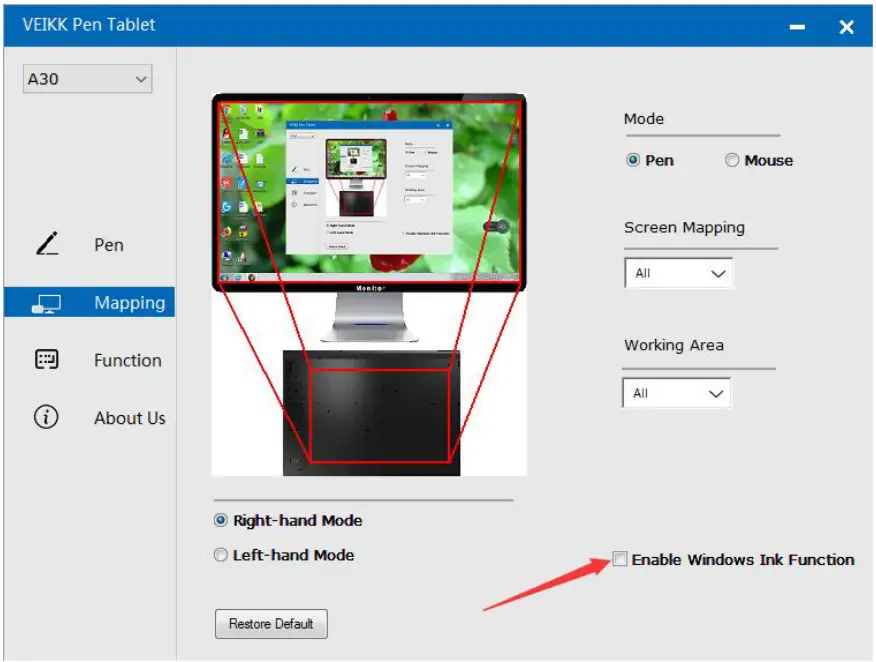Choose Left-hand Mode

pos(221,555)
